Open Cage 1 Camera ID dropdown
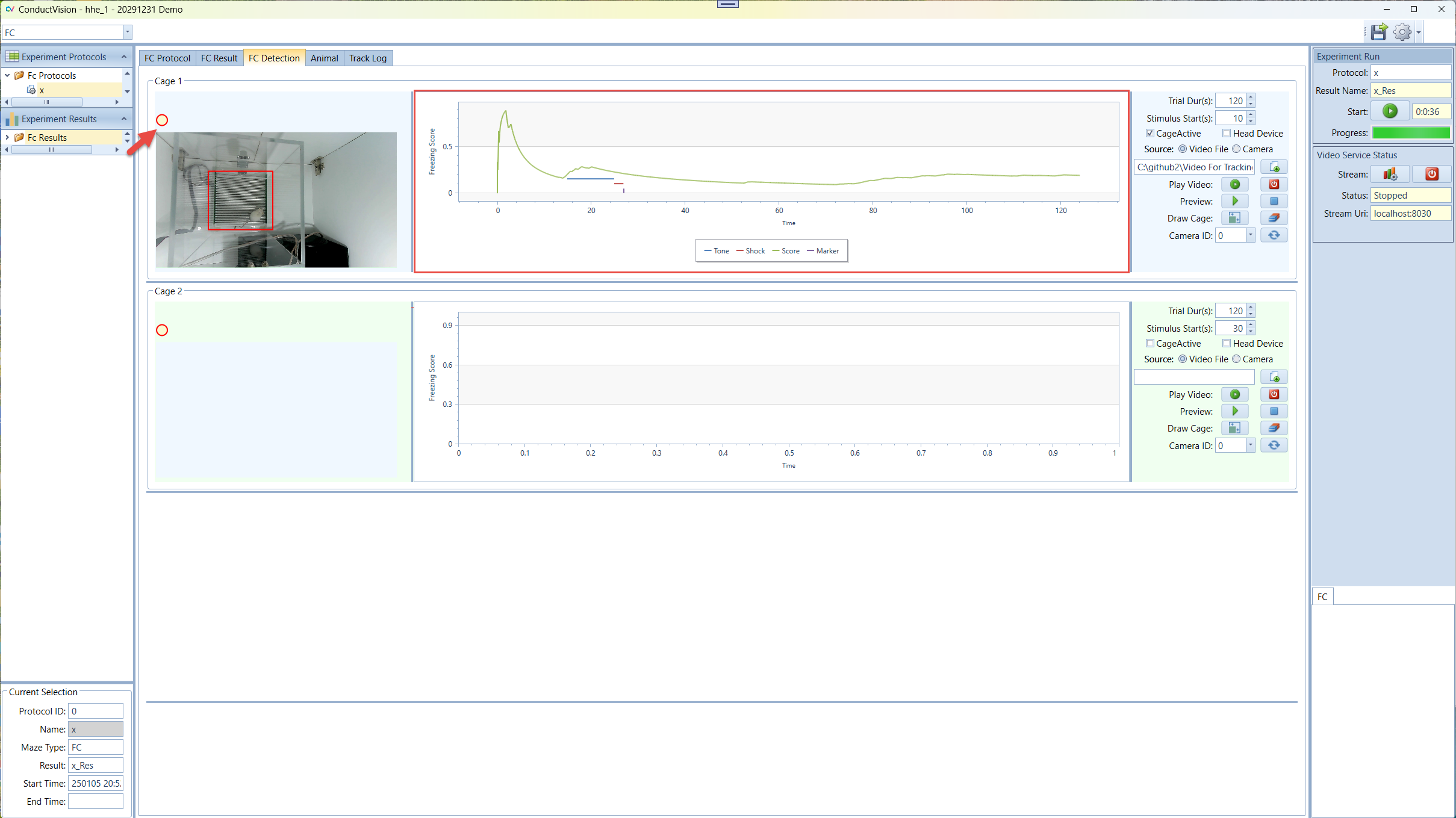1456x818 pixels. coord(1250,235)
